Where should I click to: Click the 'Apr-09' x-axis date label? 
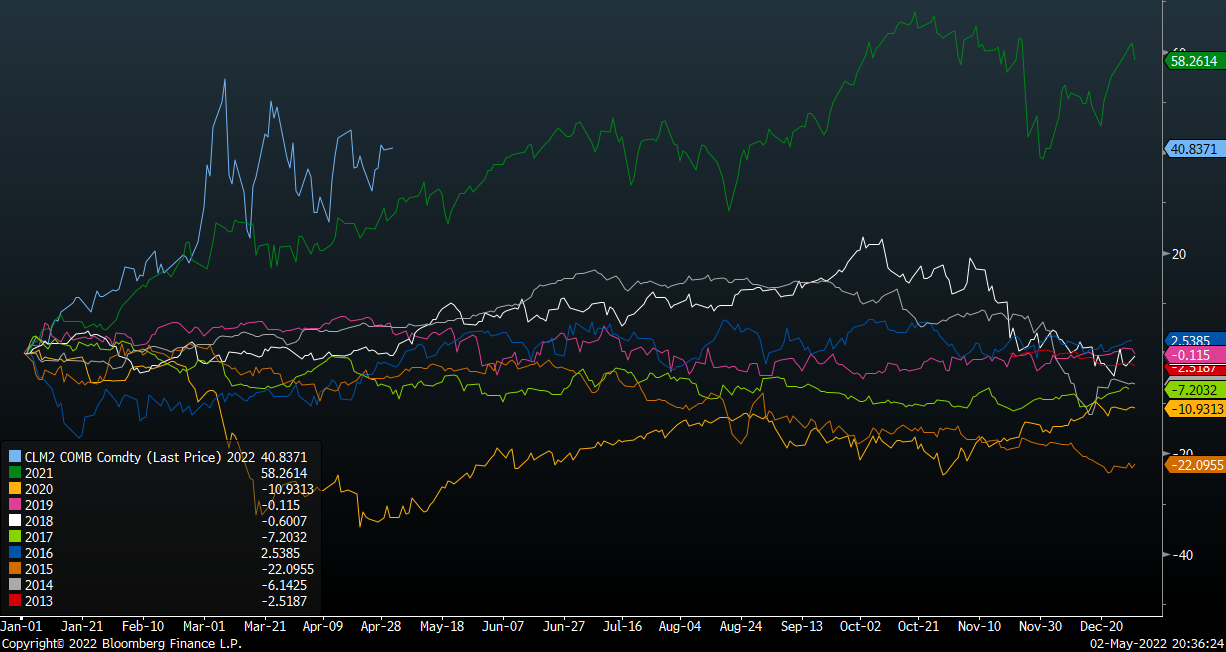point(321,626)
